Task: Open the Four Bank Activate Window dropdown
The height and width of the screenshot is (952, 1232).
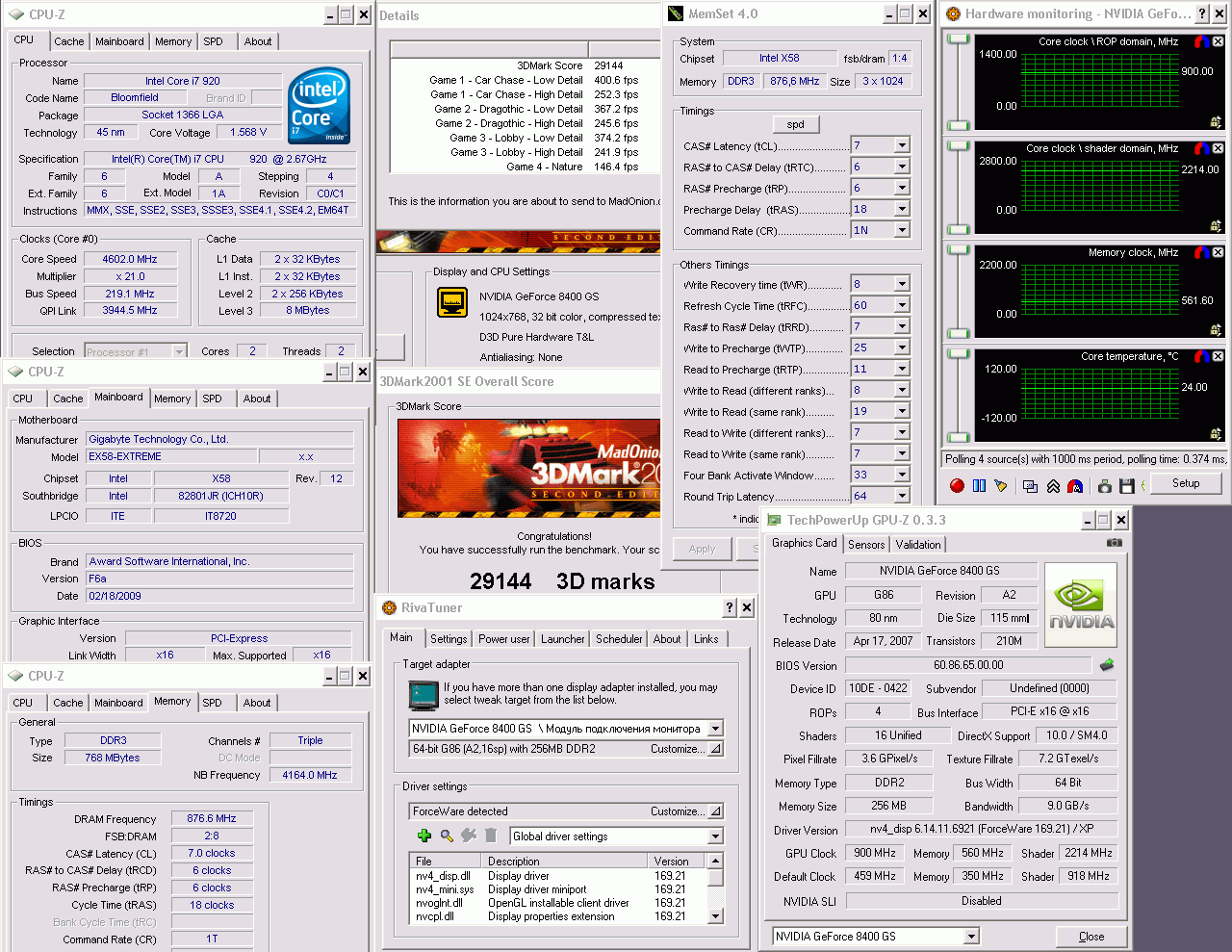Action: pos(902,475)
